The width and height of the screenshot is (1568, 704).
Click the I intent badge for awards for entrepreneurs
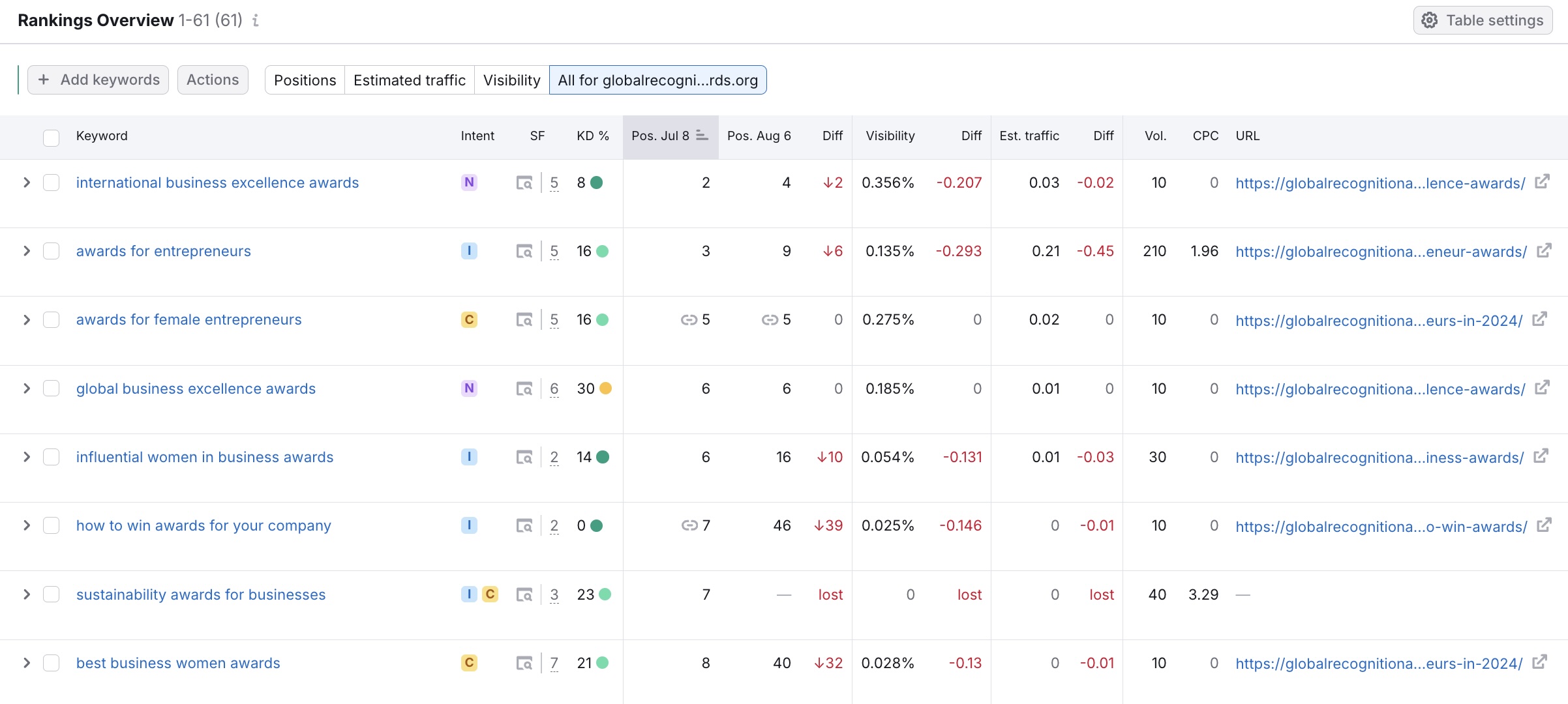click(x=469, y=251)
